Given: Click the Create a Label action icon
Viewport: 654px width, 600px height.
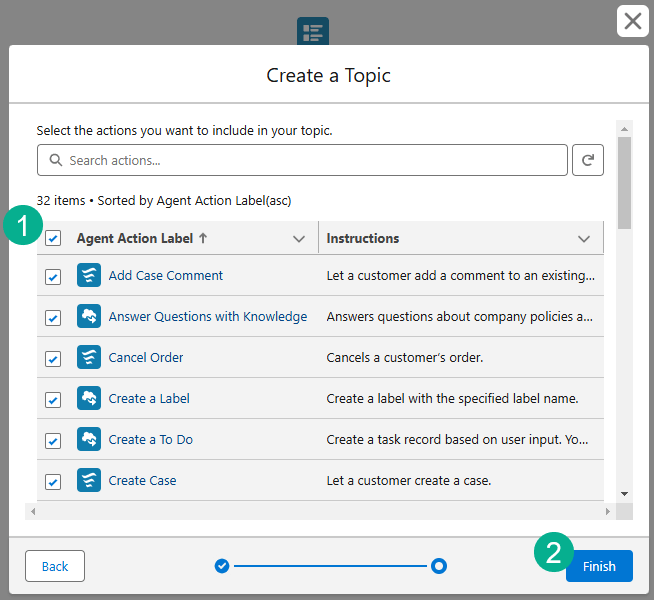Looking at the screenshot, I should point(89,398).
